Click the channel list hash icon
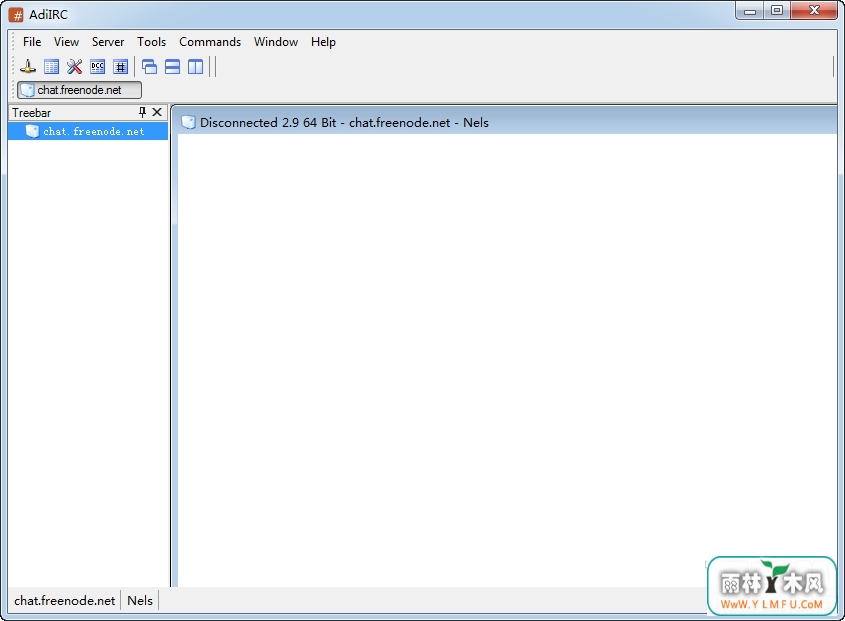845x621 pixels. click(x=121, y=67)
